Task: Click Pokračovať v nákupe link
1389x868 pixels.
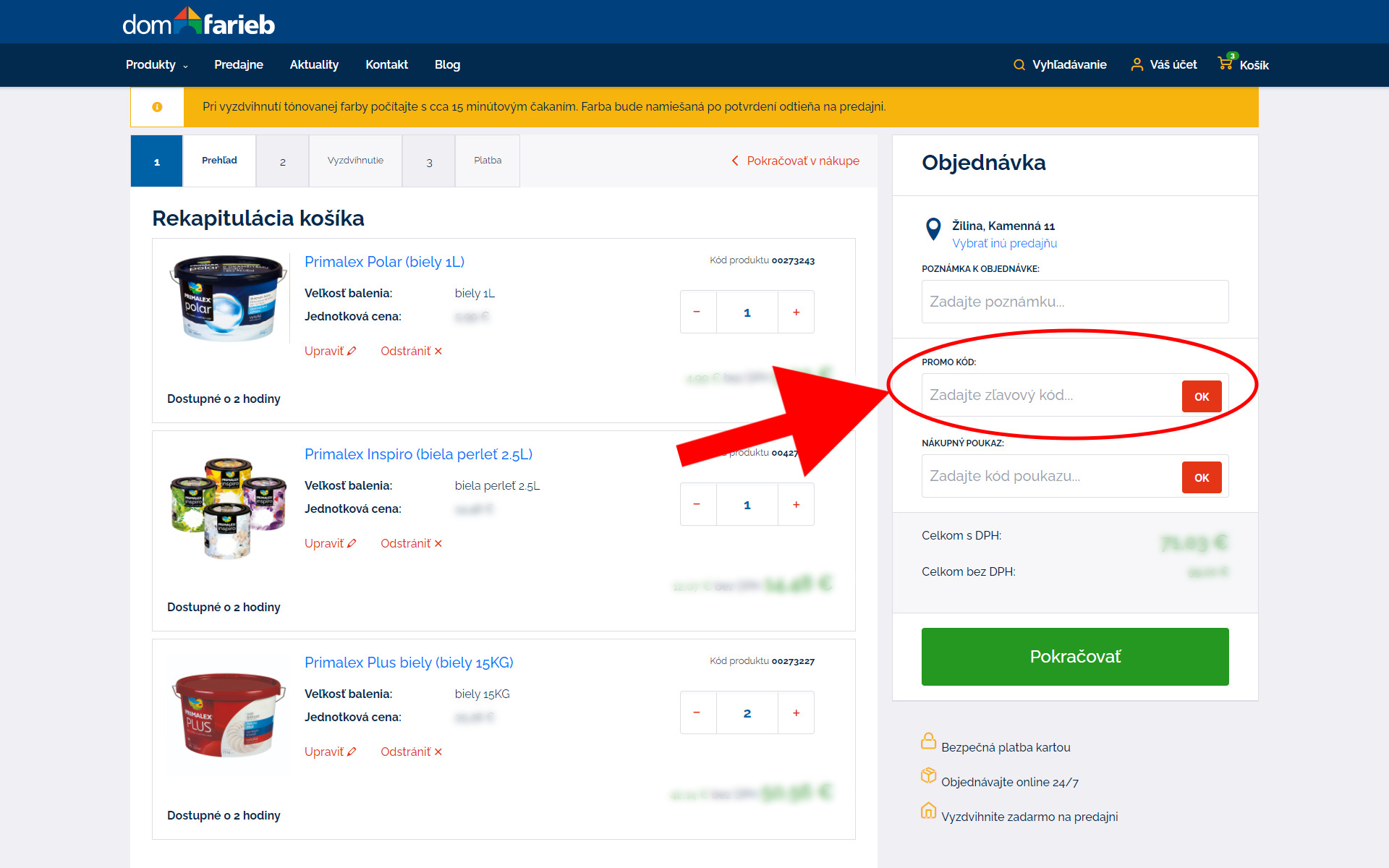Action: [x=796, y=161]
